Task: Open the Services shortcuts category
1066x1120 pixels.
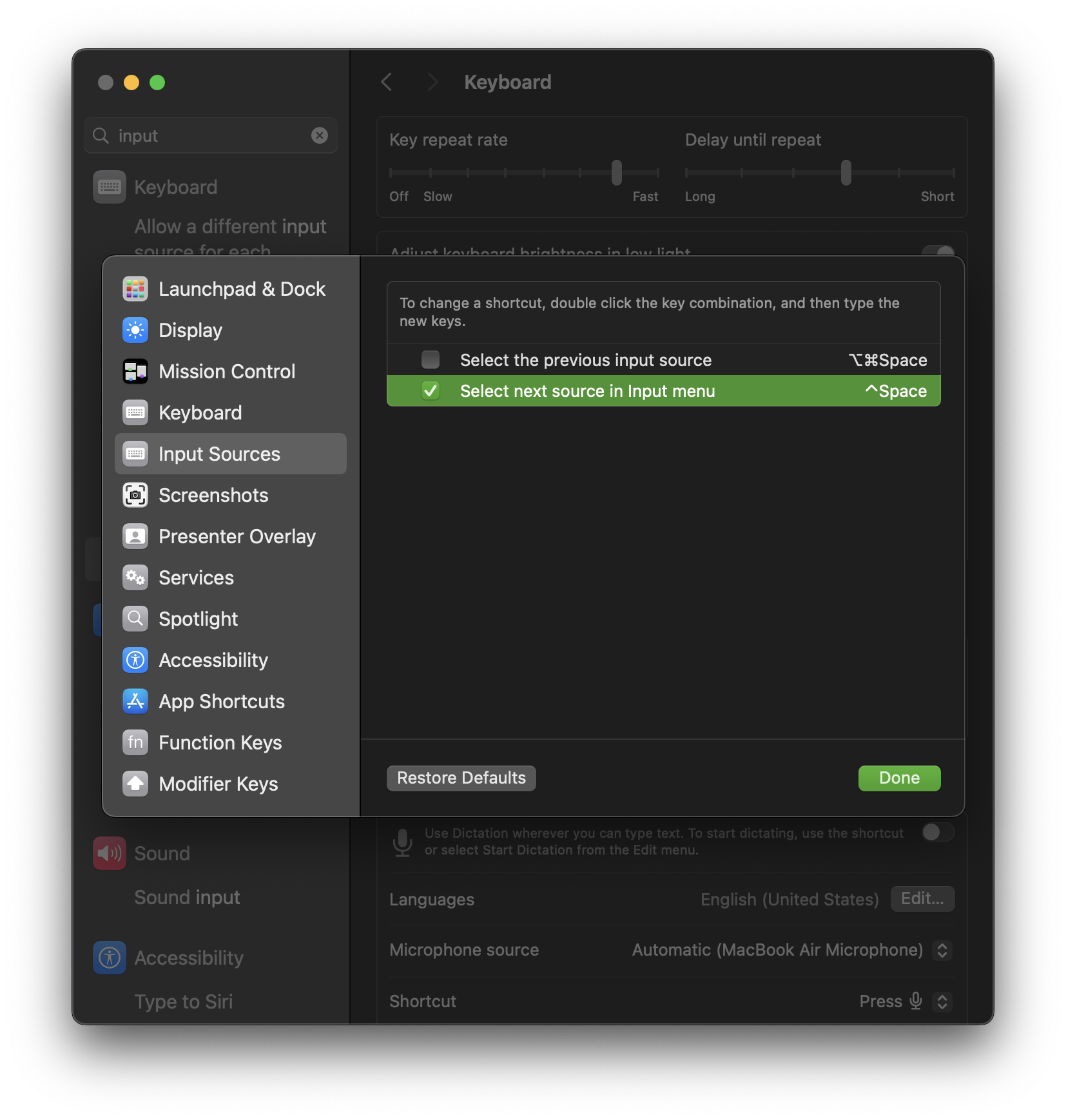Action: 231,577
